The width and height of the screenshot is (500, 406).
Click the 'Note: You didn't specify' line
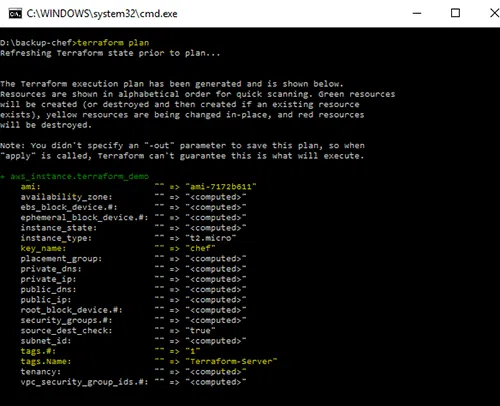(x=182, y=146)
